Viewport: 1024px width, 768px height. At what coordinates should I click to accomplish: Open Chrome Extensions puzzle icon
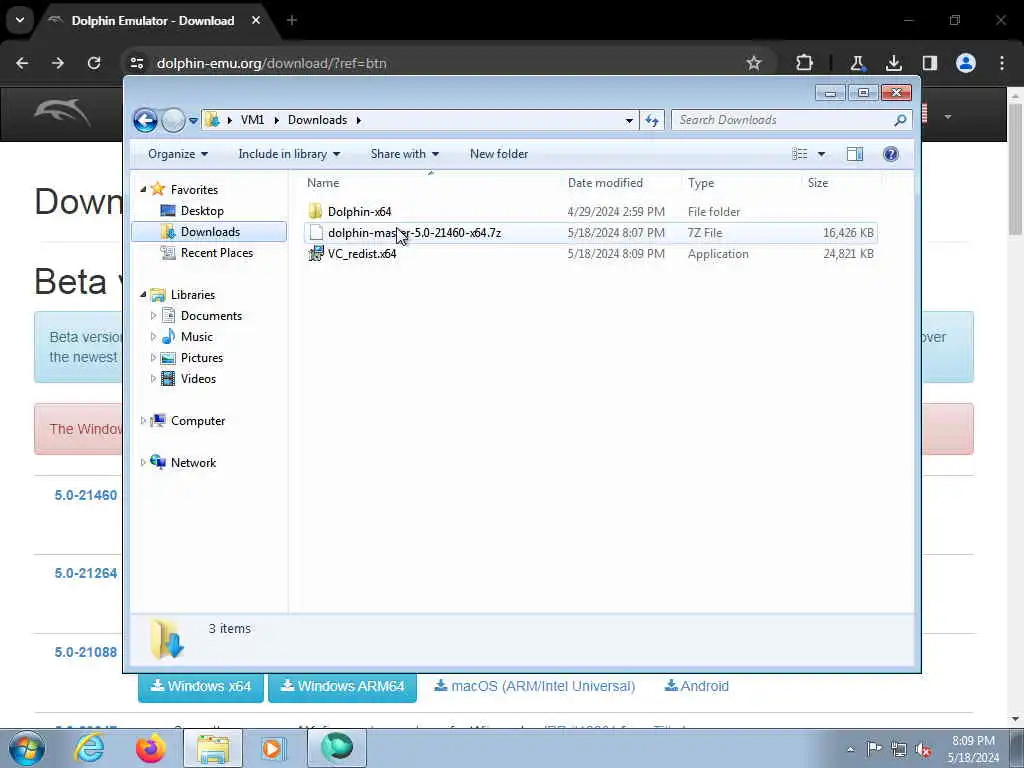click(x=804, y=63)
